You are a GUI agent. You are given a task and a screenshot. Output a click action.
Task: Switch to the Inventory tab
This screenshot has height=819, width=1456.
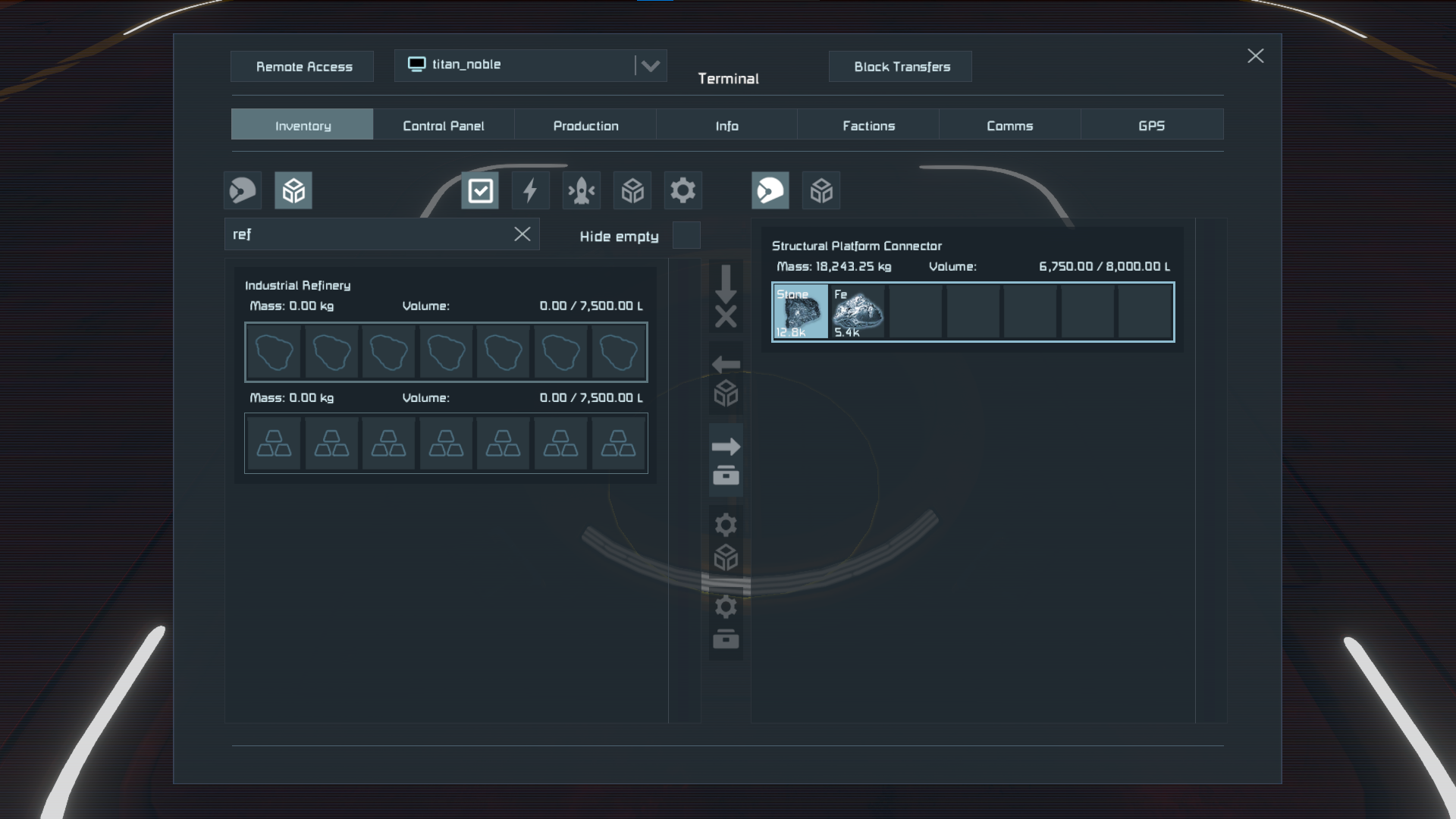click(302, 124)
